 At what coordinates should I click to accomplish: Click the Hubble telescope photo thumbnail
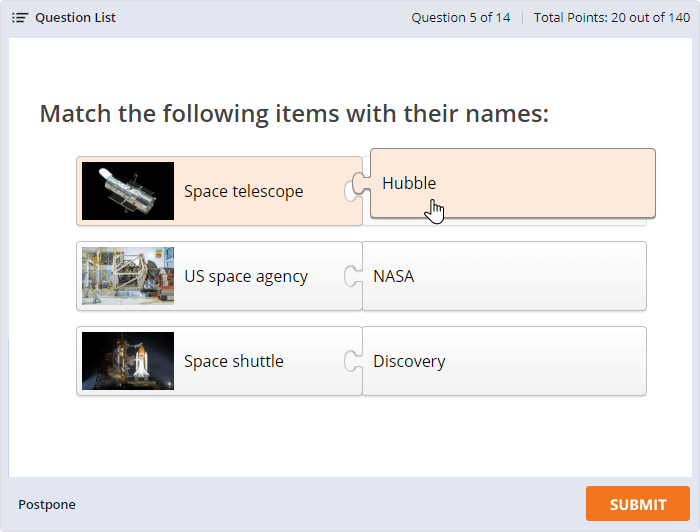pos(128,191)
